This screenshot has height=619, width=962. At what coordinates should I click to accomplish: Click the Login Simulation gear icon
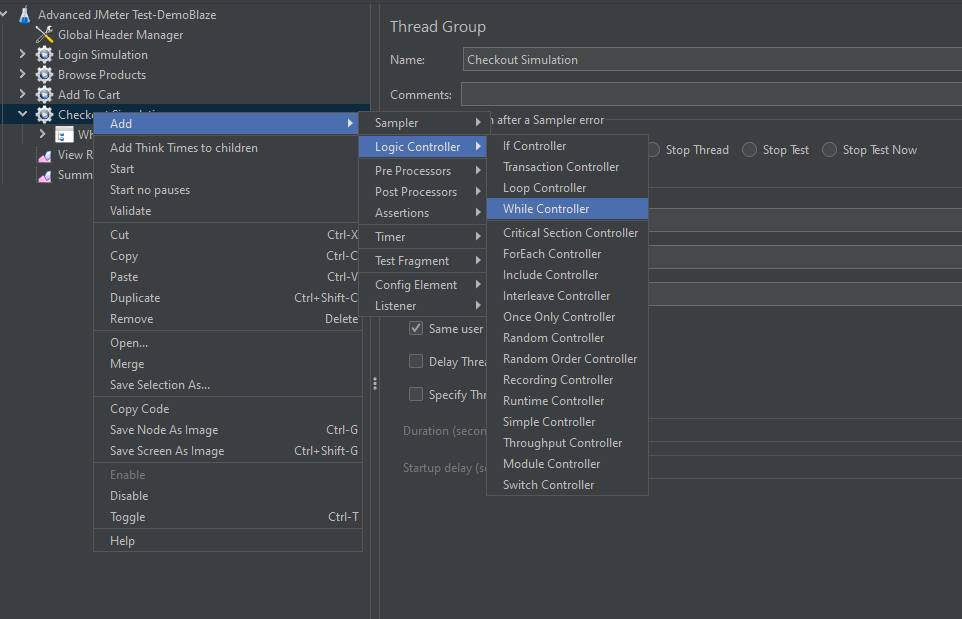coord(44,55)
